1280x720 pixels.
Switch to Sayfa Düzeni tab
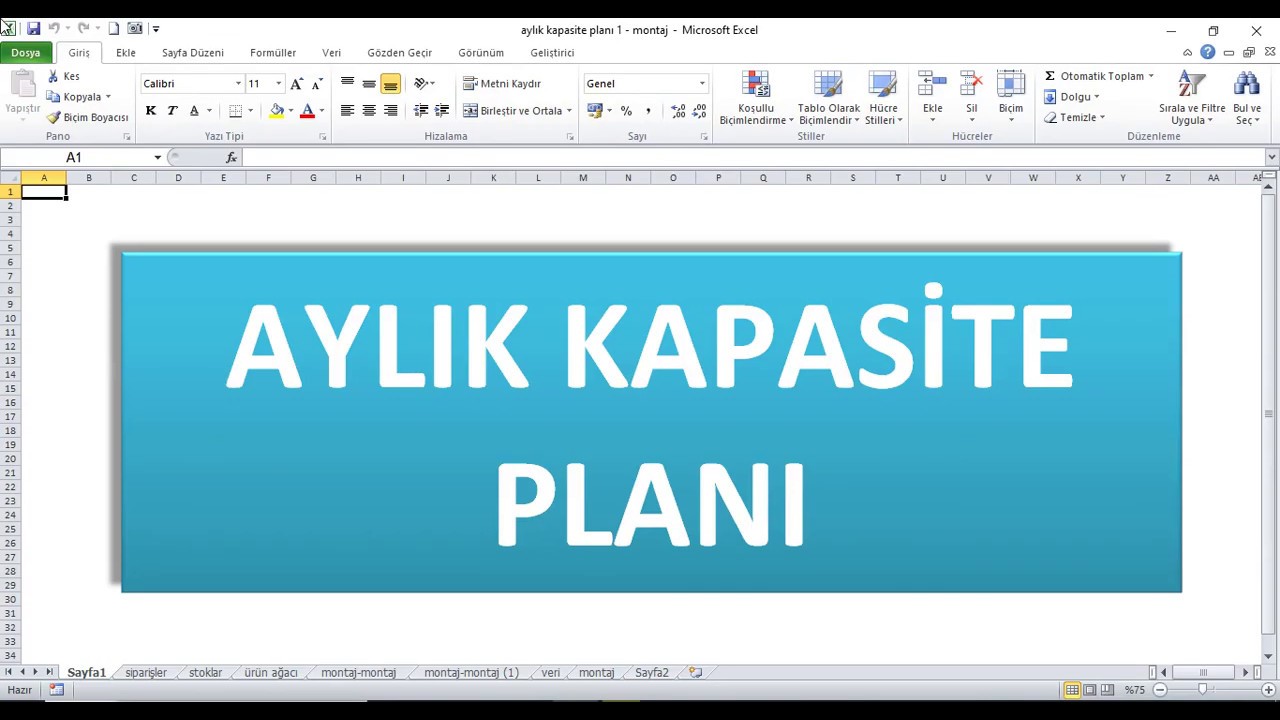(x=193, y=53)
